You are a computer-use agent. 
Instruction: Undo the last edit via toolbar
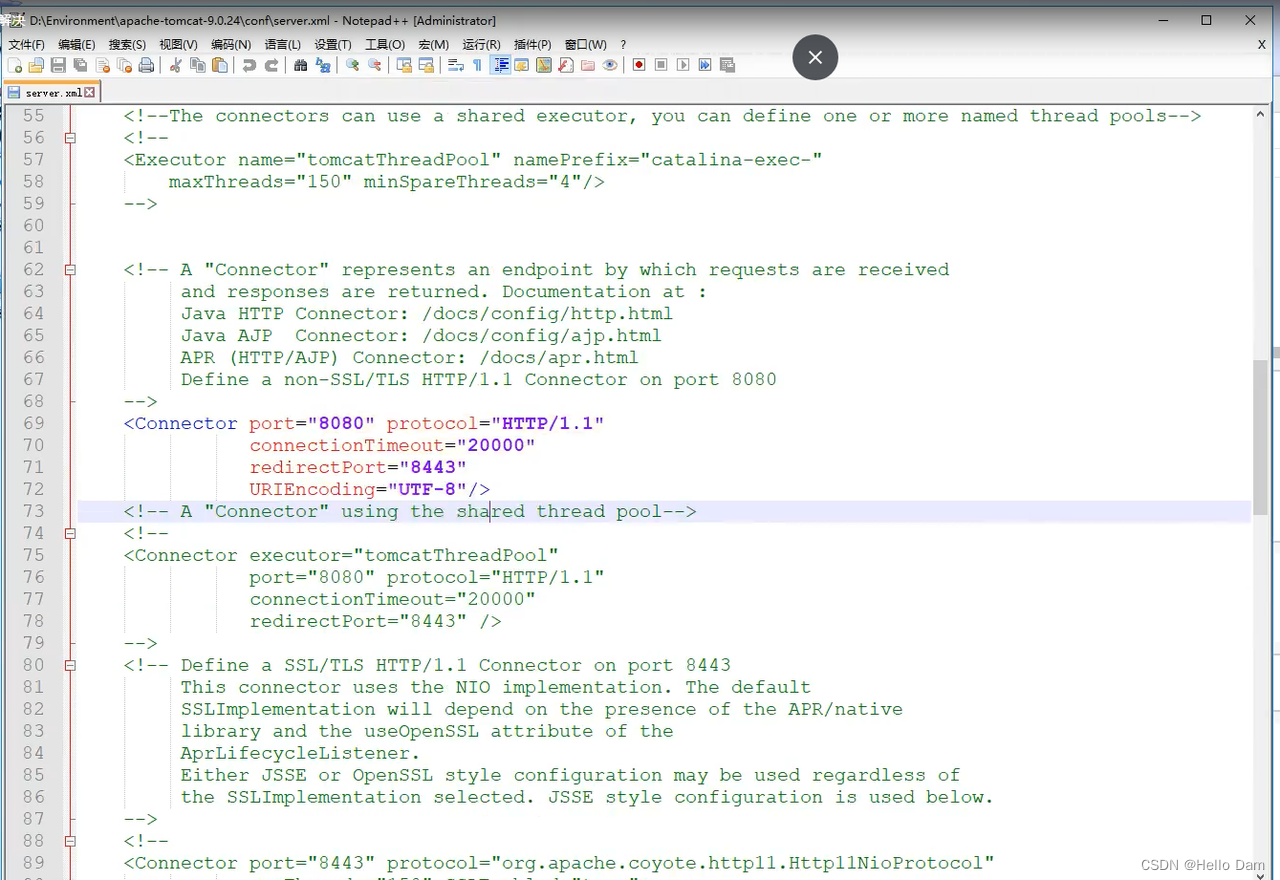click(x=249, y=65)
